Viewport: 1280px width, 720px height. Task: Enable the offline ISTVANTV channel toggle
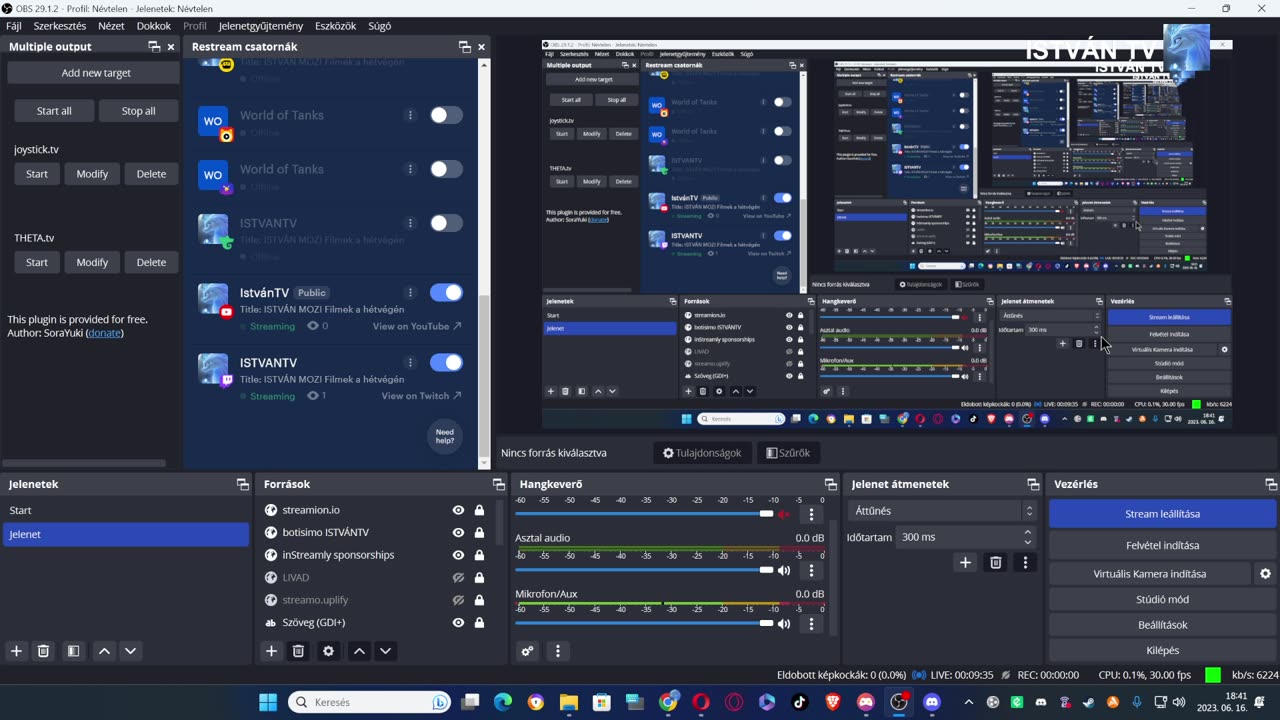pyautogui.click(x=446, y=223)
